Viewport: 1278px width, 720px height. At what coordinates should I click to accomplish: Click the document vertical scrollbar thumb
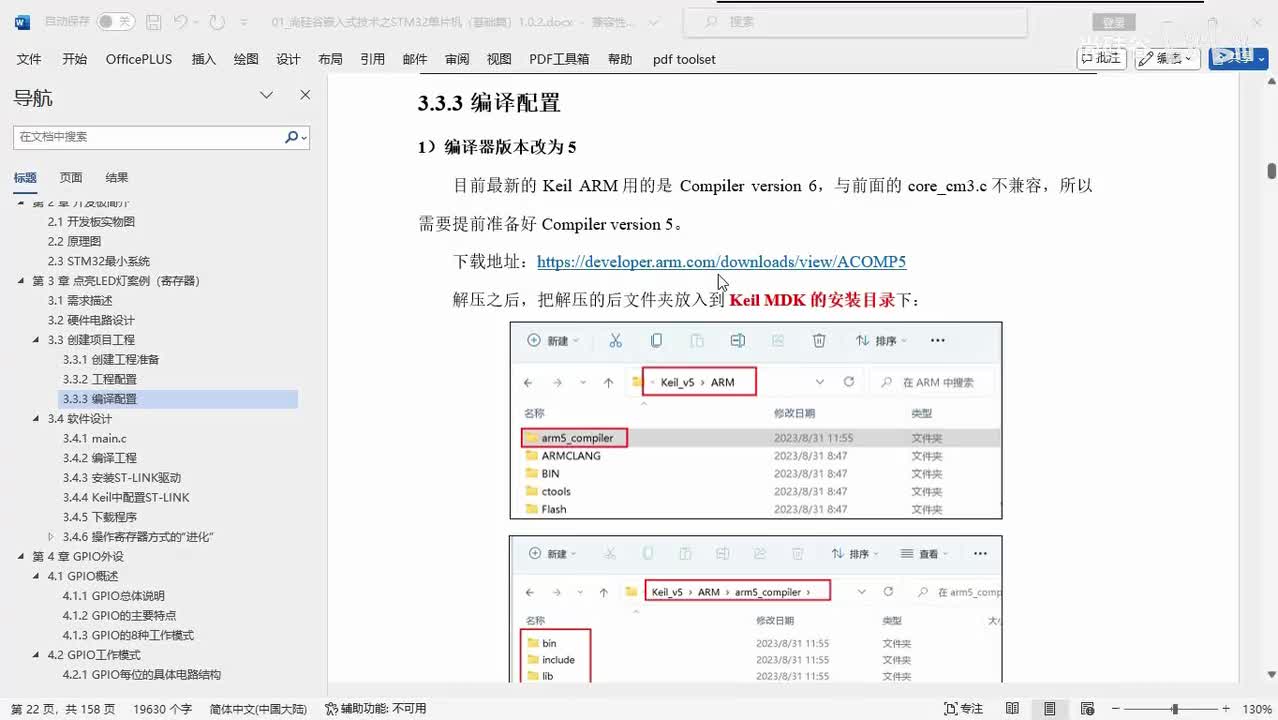(1271, 171)
